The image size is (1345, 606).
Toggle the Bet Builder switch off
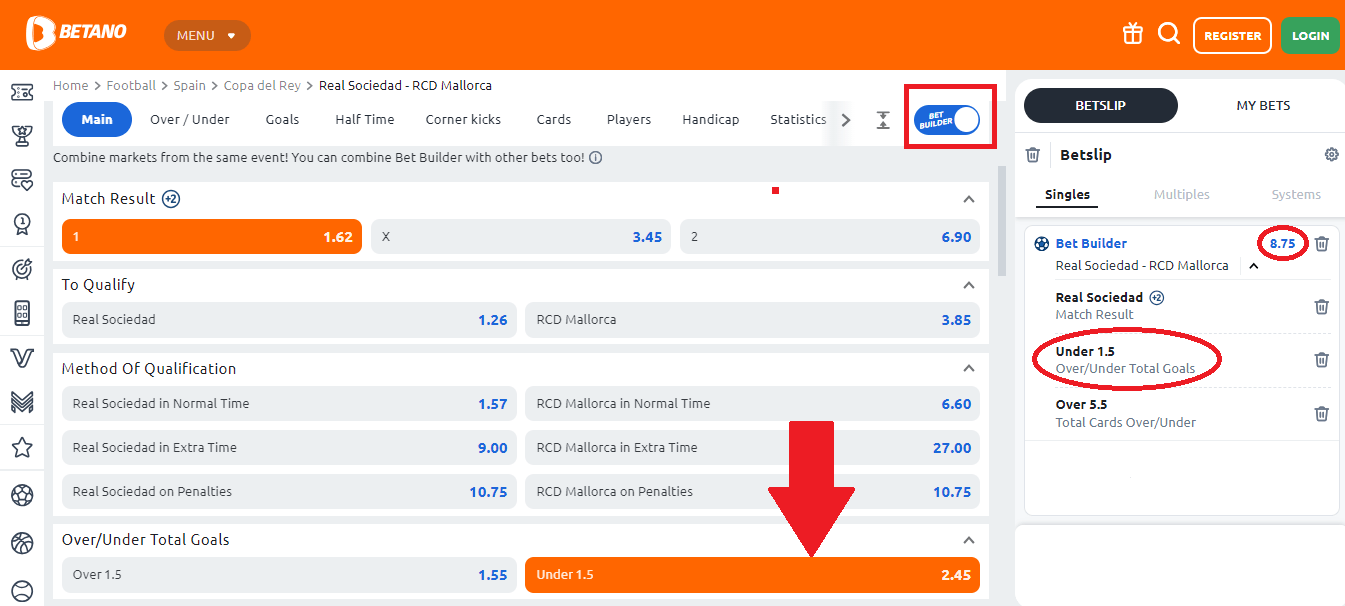948,120
